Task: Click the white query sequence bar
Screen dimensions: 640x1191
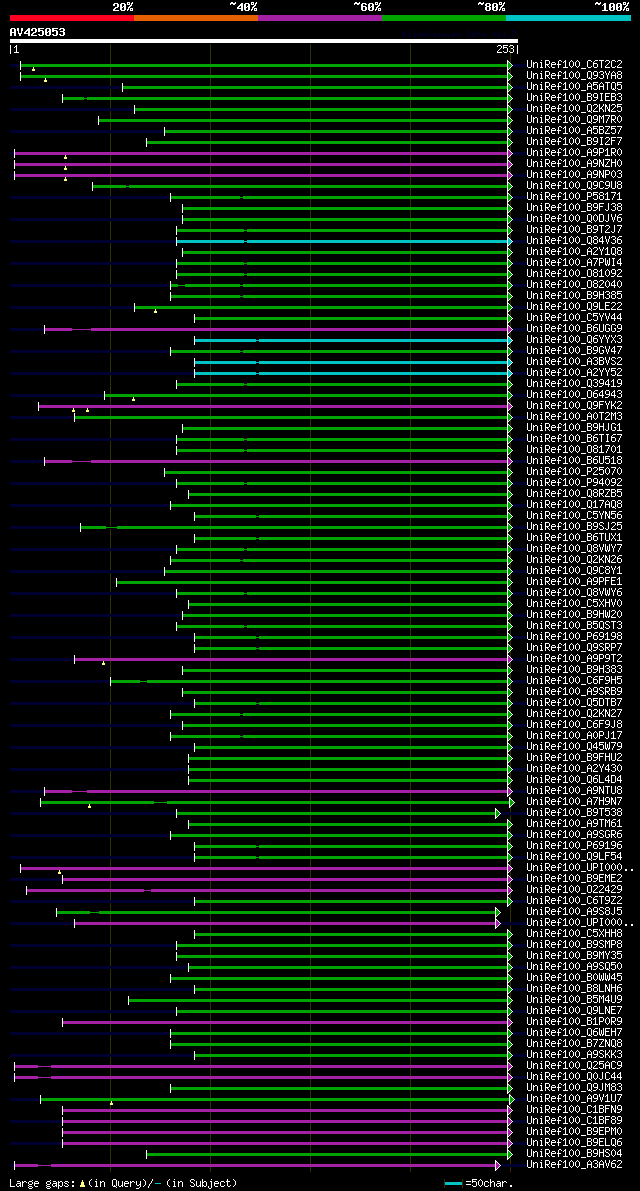Action: point(263,41)
